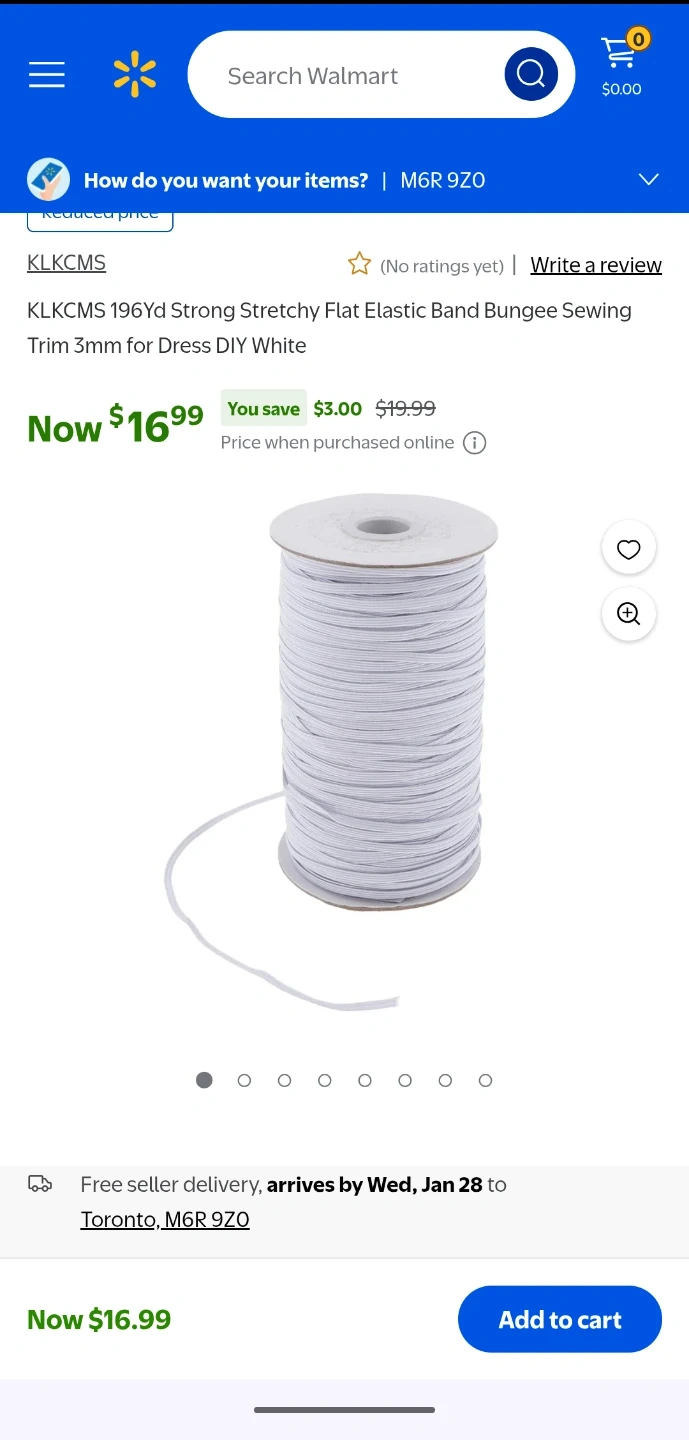The width and height of the screenshot is (689, 1440).
Task: Tap the Walmart spark logo
Action: pyautogui.click(x=135, y=75)
